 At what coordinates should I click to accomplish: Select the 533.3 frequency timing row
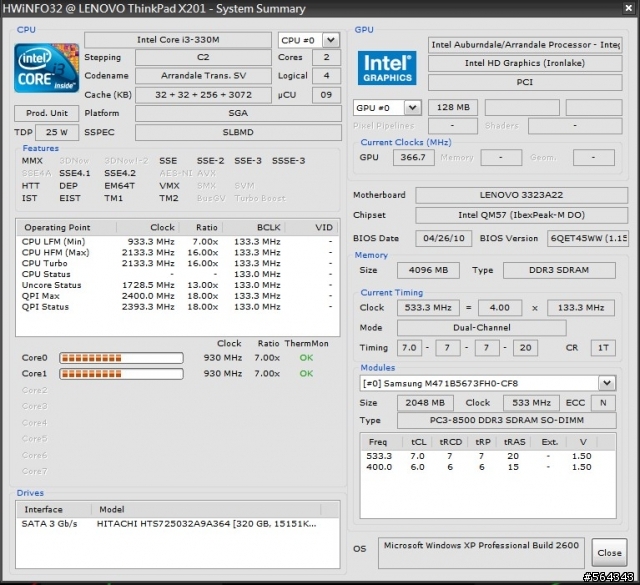point(488,456)
